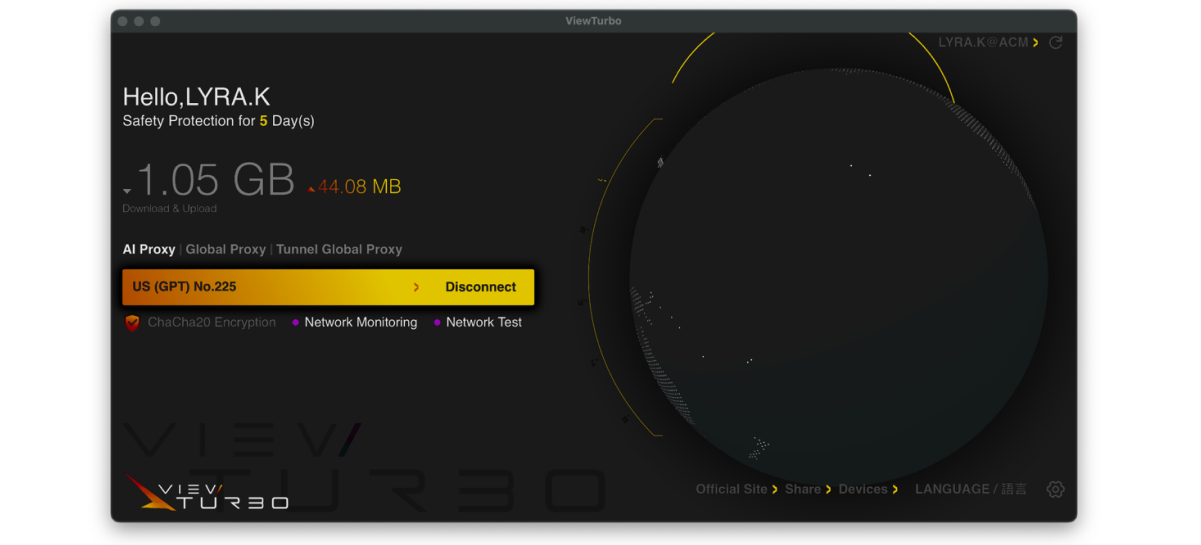The height and width of the screenshot is (545, 1201).
Task: Click the 44.08 MB upload value
Action: tap(360, 186)
